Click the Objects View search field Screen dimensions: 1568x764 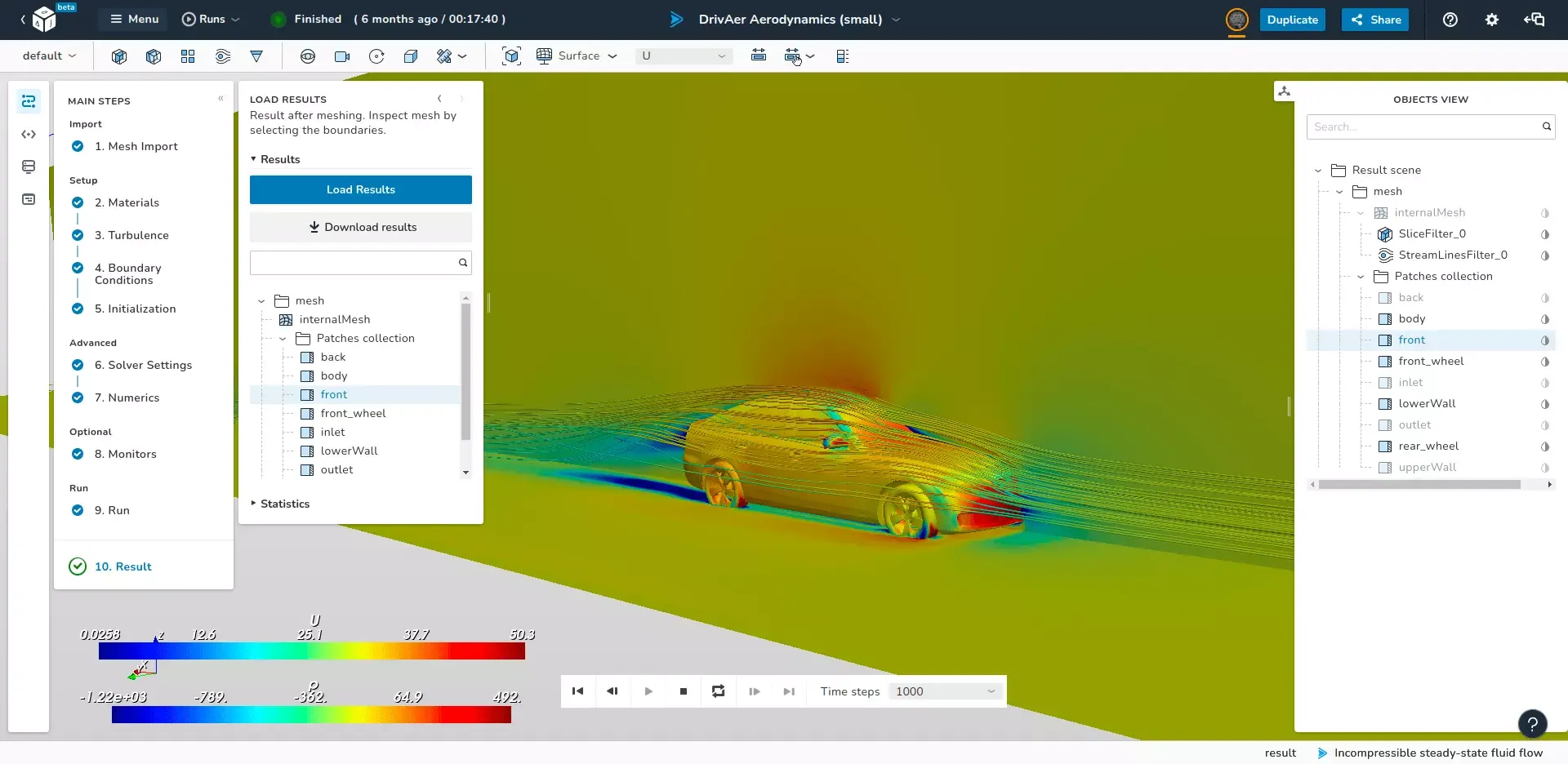[x=1423, y=127]
